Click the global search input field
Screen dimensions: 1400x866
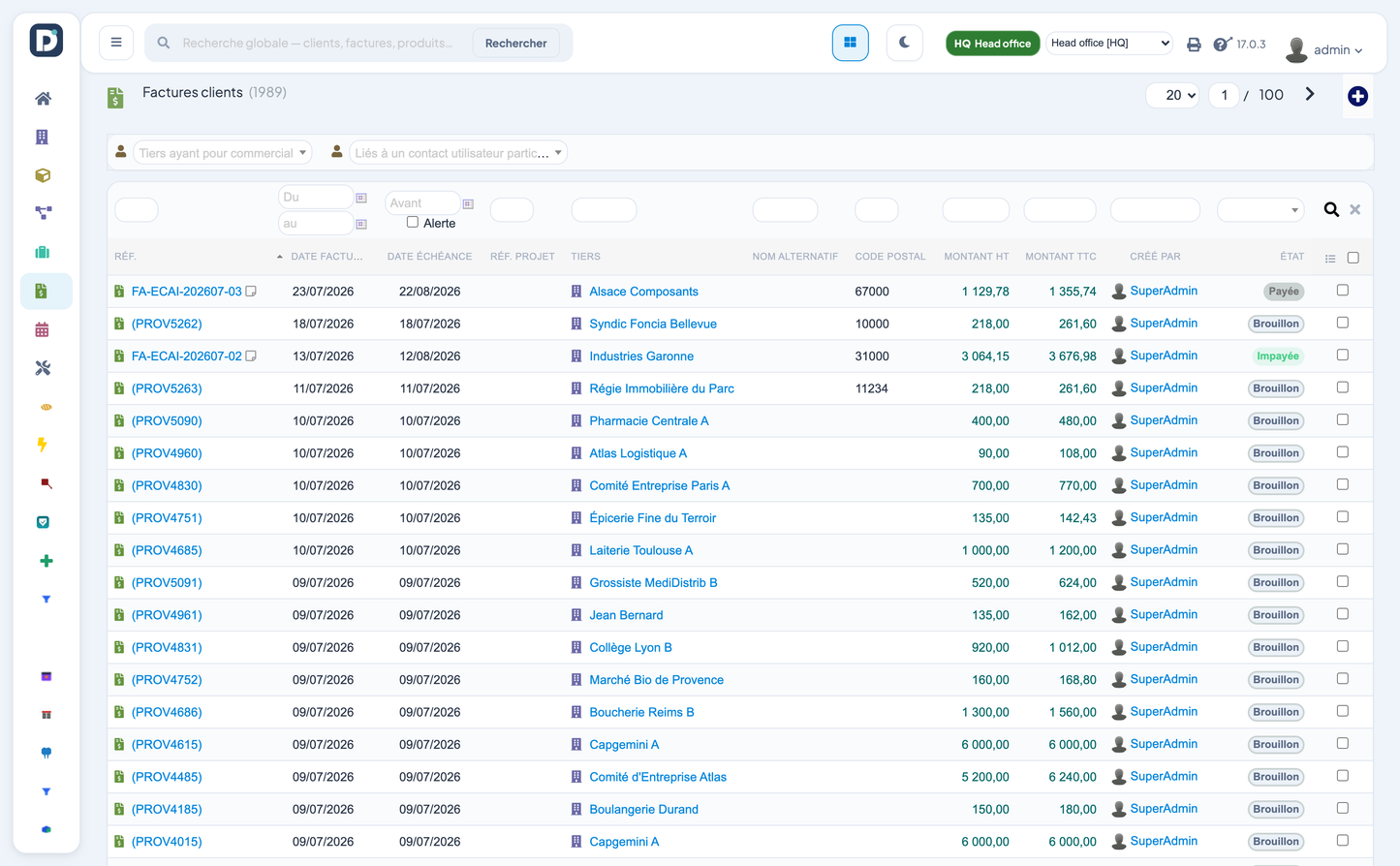click(x=320, y=43)
